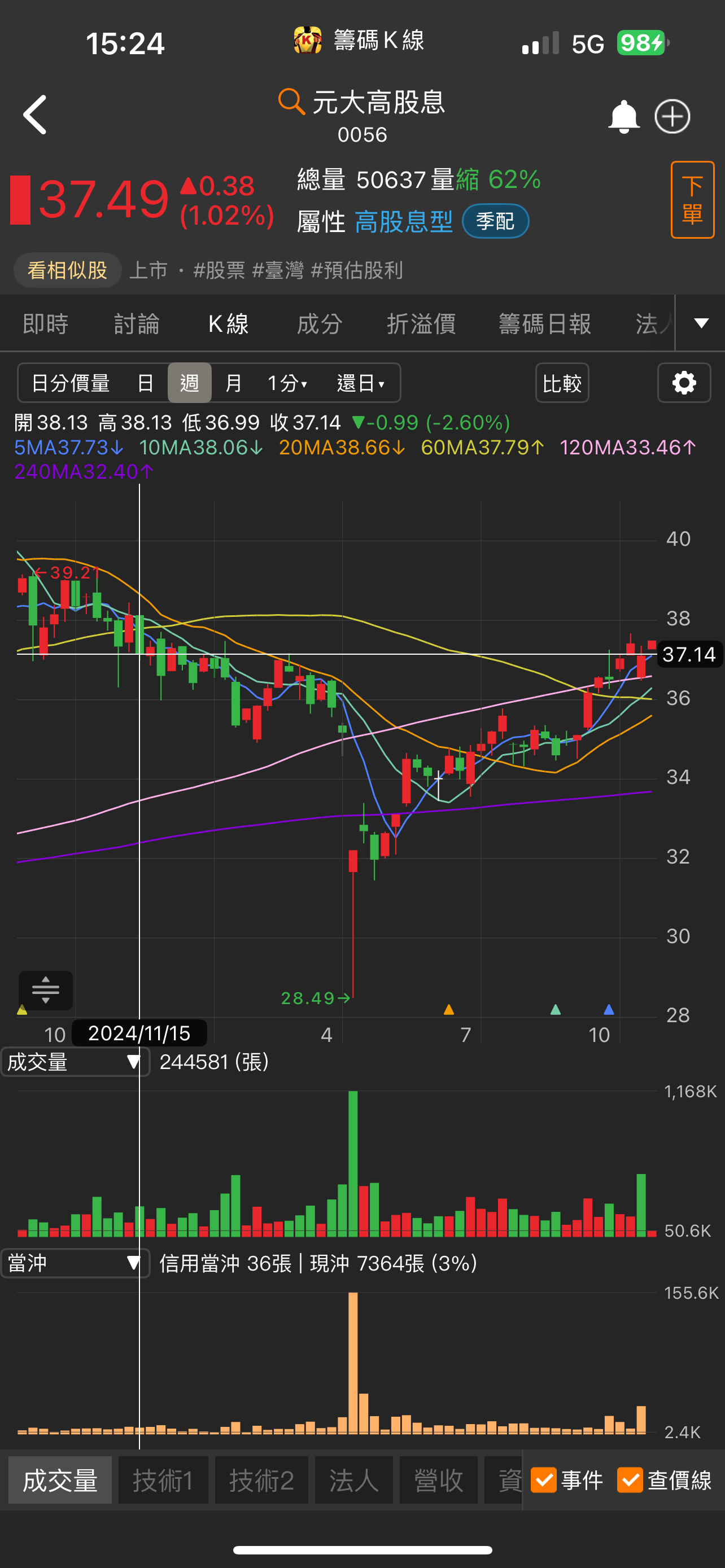725x1568 pixels.
Task: Tap the 信用當沖 36張 text
Action: click(226, 1264)
